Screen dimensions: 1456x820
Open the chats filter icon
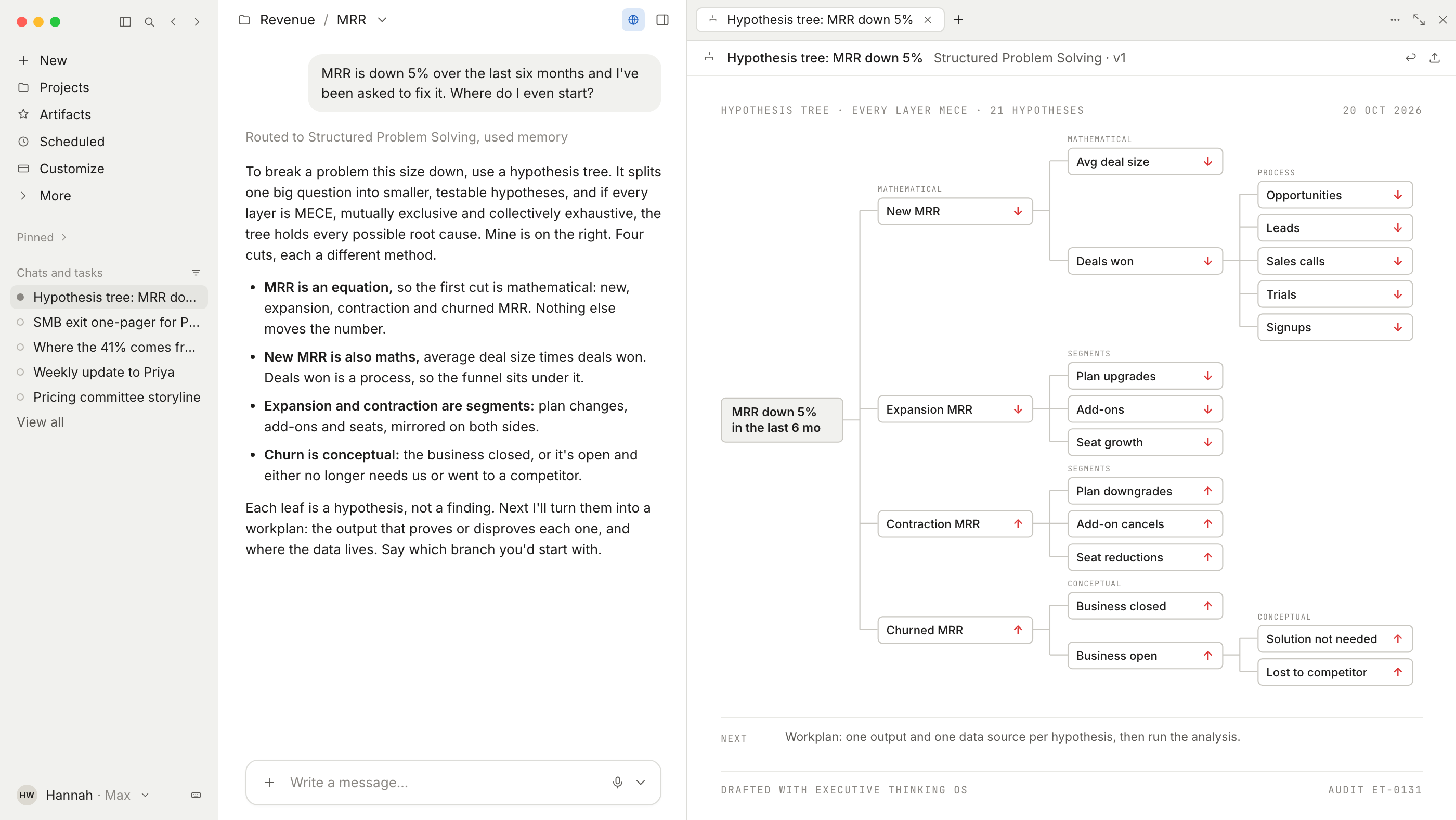(x=196, y=273)
